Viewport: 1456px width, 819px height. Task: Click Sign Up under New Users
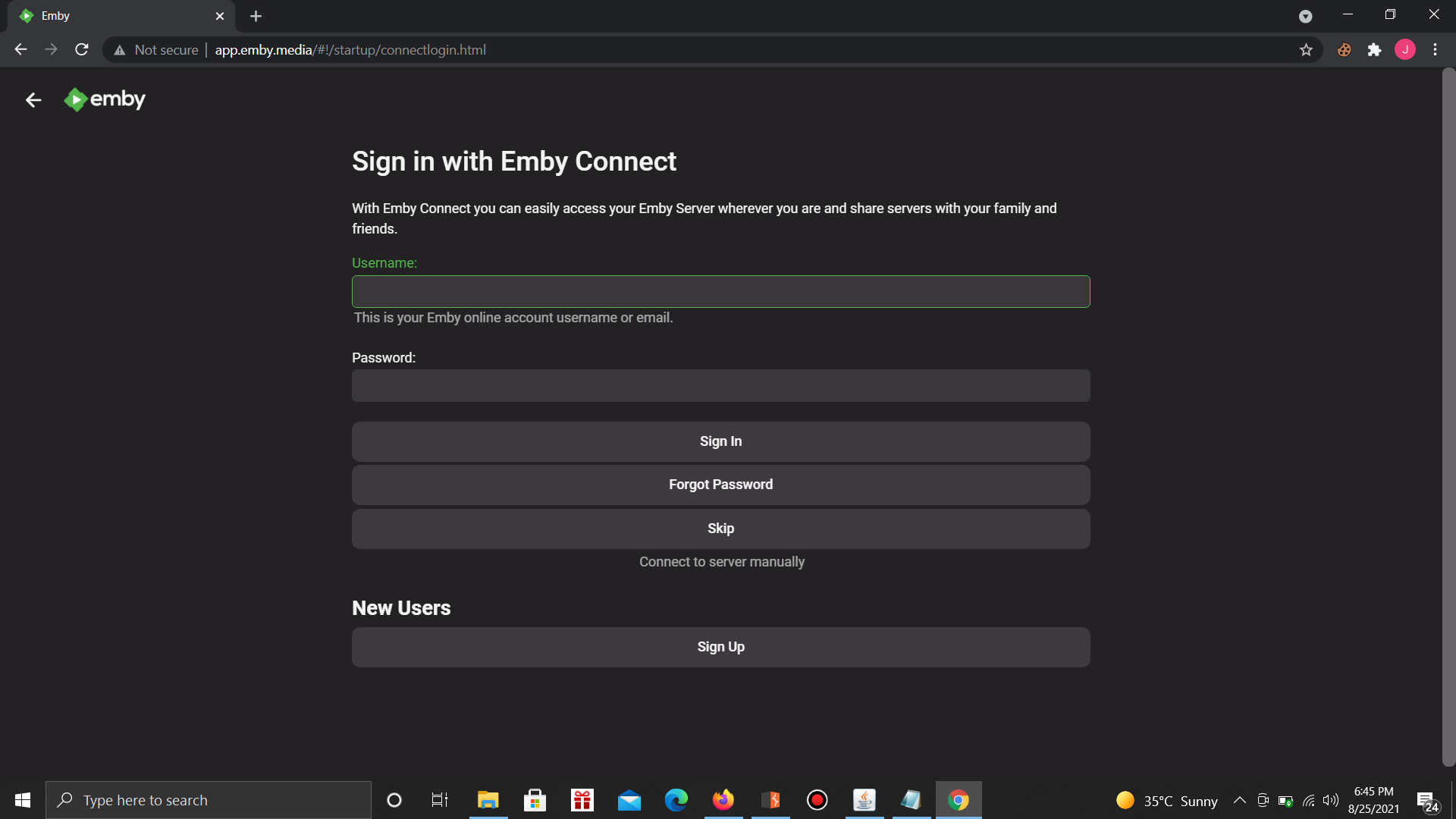click(x=720, y=647)
